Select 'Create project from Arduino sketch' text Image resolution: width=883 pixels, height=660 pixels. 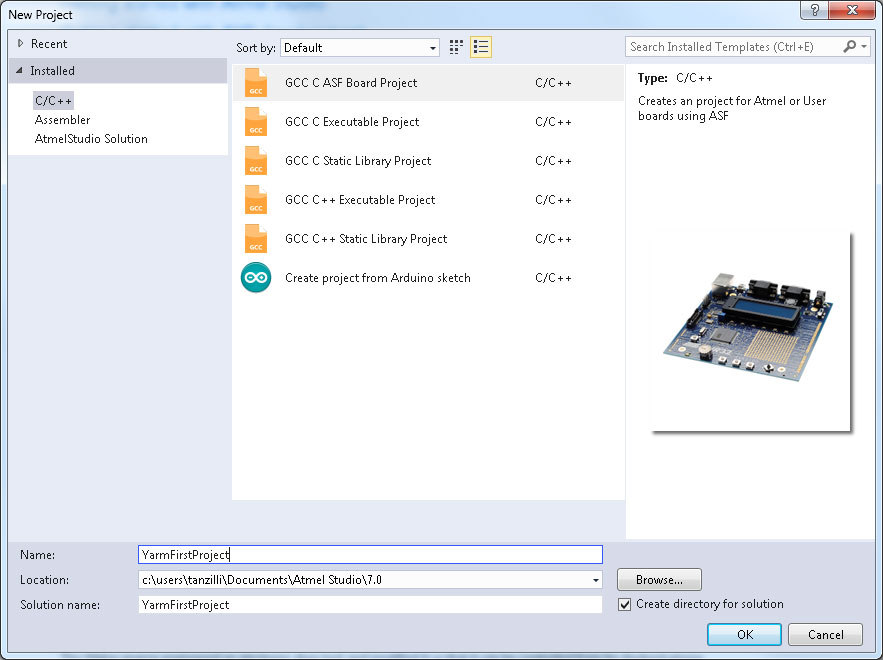[x=377, y=278]
